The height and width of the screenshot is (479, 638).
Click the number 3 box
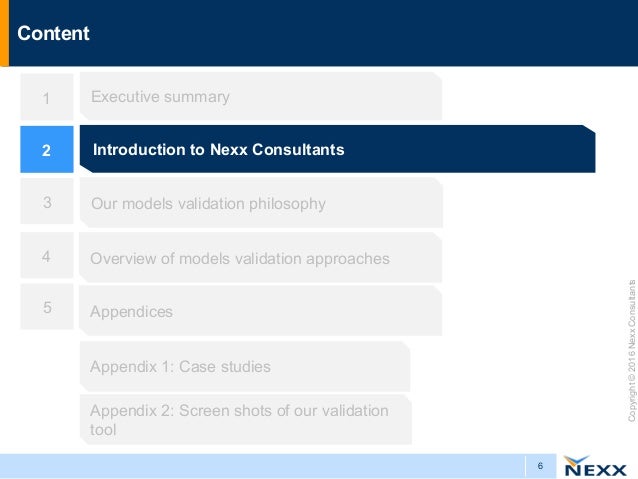click(x=47, y=201)
